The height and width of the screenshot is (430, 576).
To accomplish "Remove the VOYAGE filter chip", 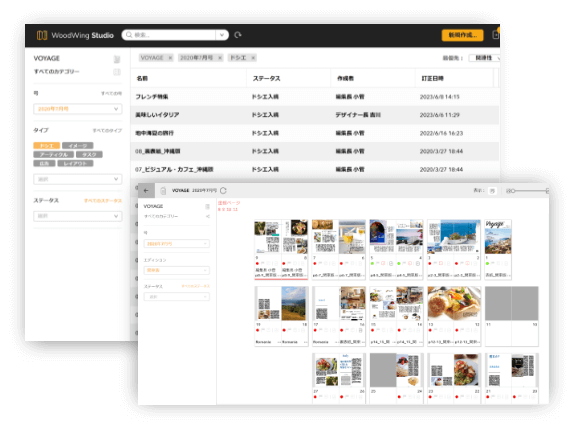I will pyautogui.click(x=170, y=58).
